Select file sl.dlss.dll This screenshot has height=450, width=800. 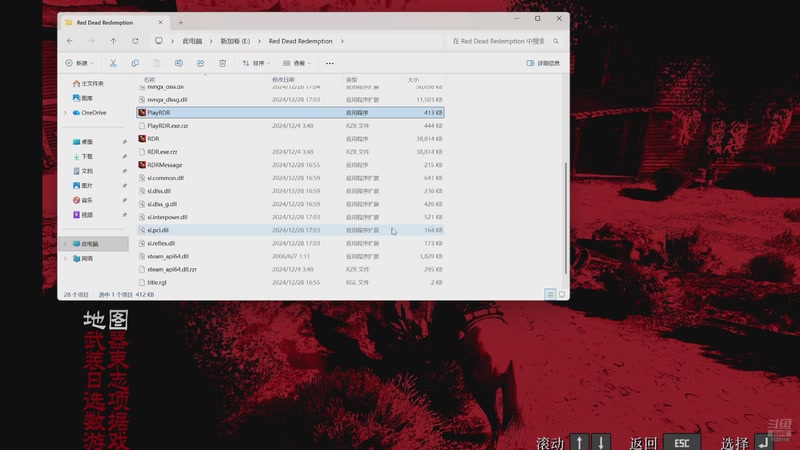[290, 191]
